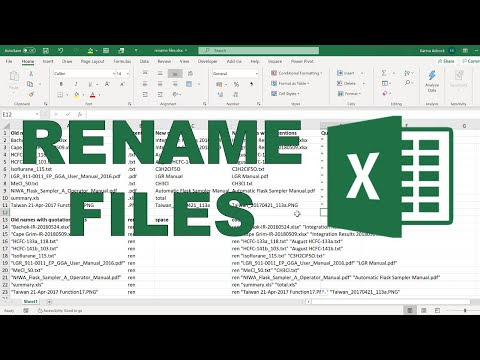
Task: Open the font size dropdown
Action: tap(128, 73)
